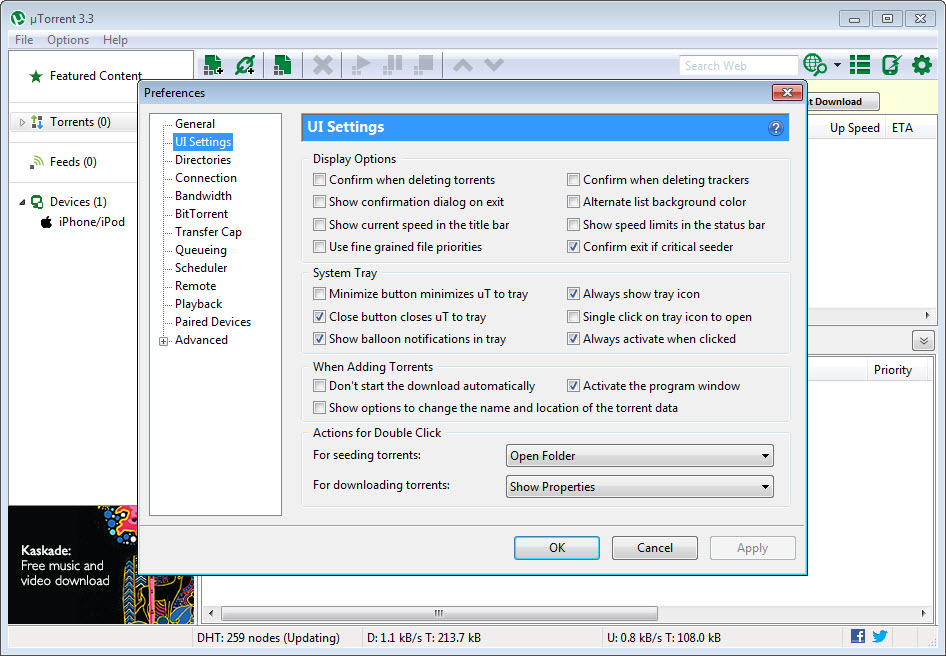The width and height of the screenshot is (946, 656).
Task: Select Transfer Cap in preferences tree
Action: (208, 232)
